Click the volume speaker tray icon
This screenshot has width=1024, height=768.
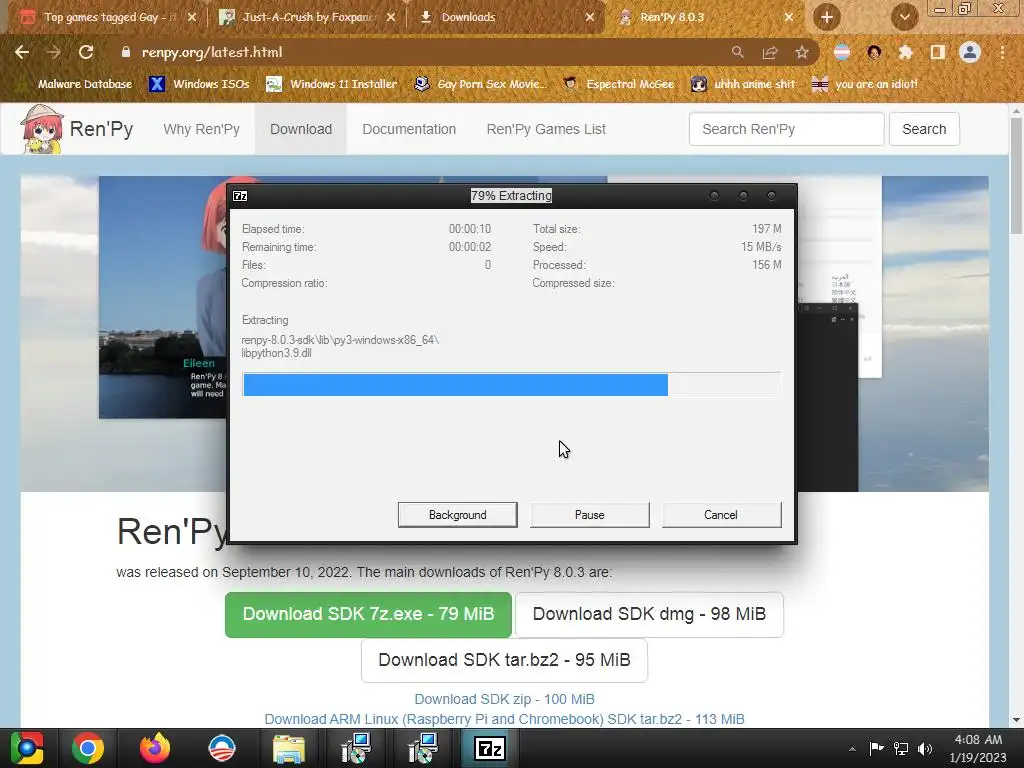click(x=925, y=748)
